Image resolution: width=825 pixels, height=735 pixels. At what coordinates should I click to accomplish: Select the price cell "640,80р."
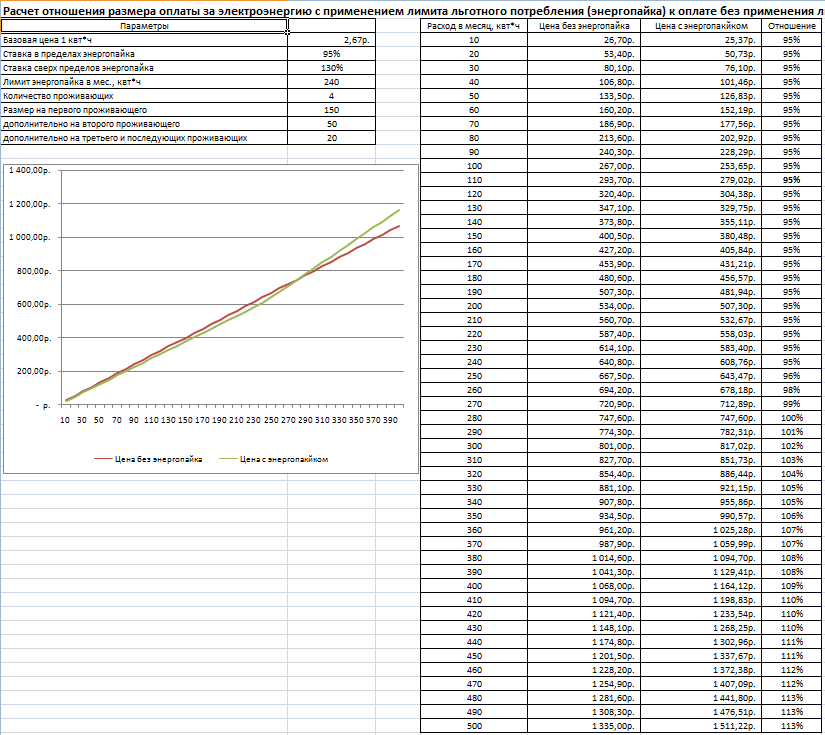click(584, 362)
